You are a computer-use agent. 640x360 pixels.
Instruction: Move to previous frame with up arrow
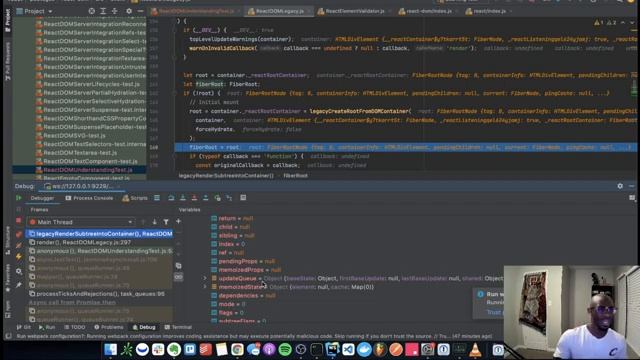coord(143,222)
